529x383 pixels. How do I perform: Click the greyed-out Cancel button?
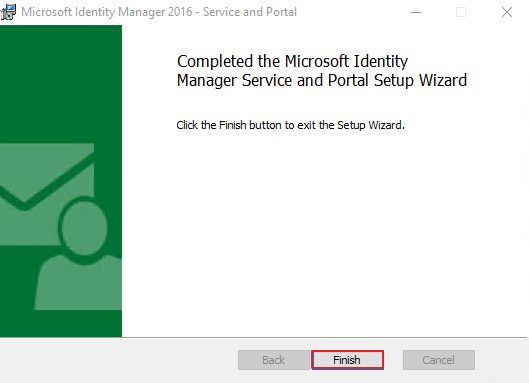tap(439, 360)
